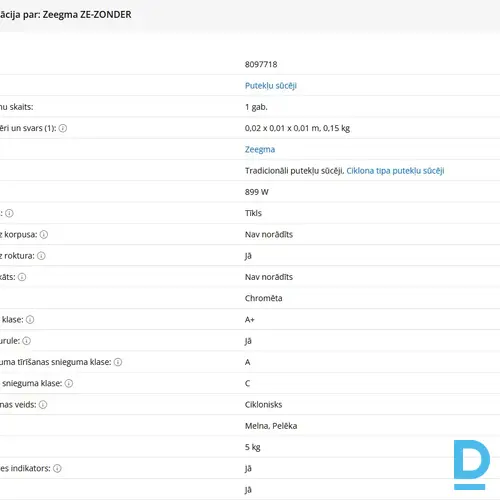This screenshot has width=500, height=500.
Task: Click info icon next to 'roktura:'
Action: pos(41,256)
